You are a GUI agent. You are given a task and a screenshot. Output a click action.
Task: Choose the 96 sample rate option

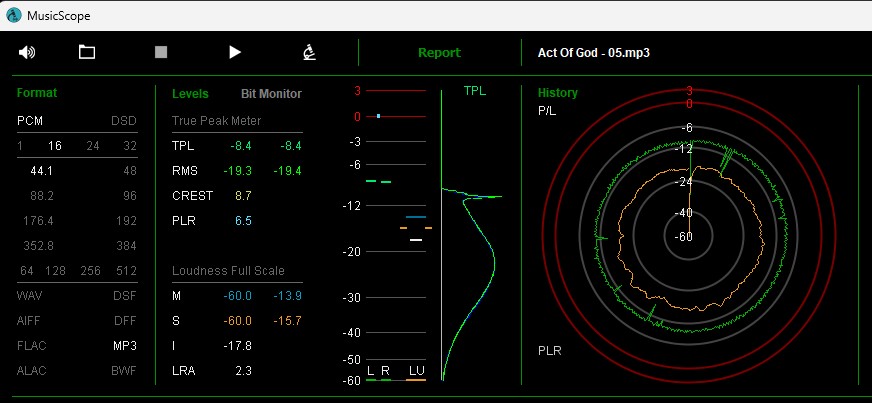point(128,195)
